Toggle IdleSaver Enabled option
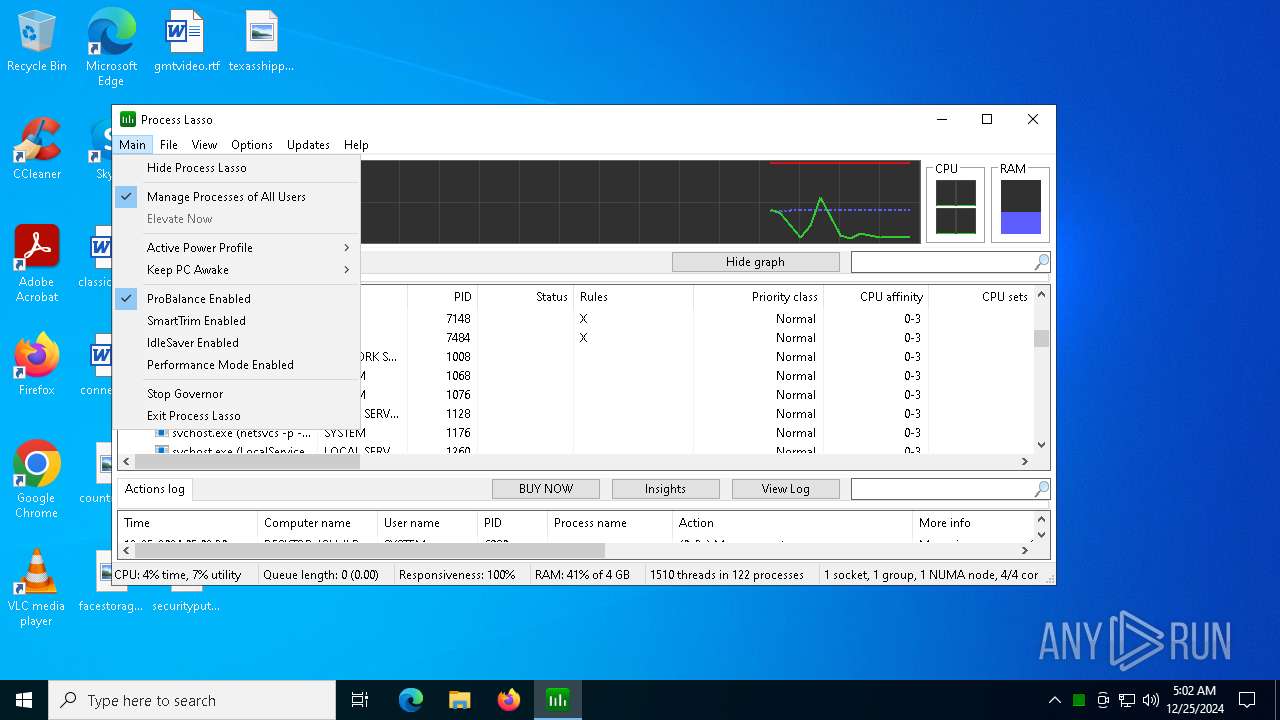 [x=236, y=343]
